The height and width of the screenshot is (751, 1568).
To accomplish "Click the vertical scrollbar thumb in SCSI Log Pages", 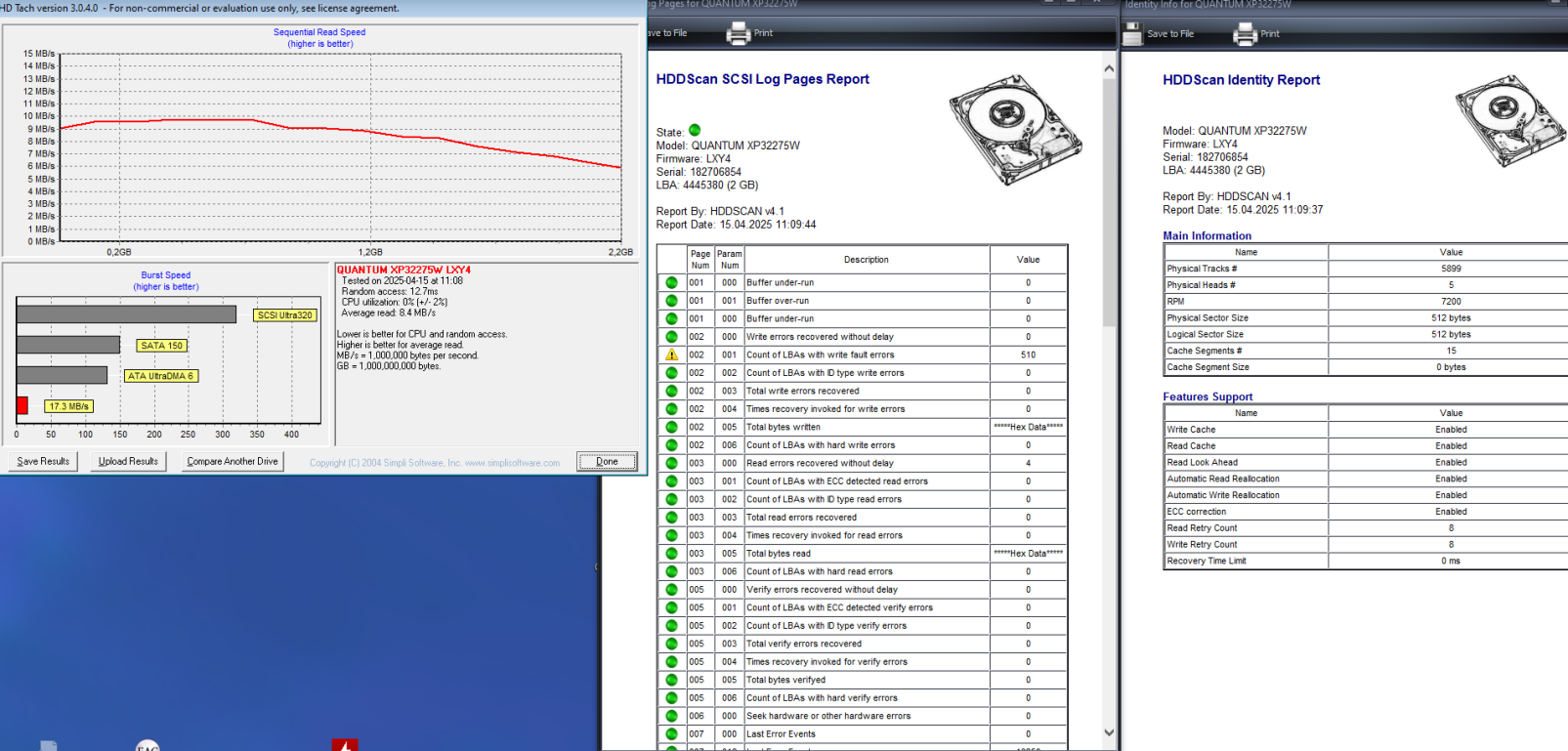I will click(1109, 202).
